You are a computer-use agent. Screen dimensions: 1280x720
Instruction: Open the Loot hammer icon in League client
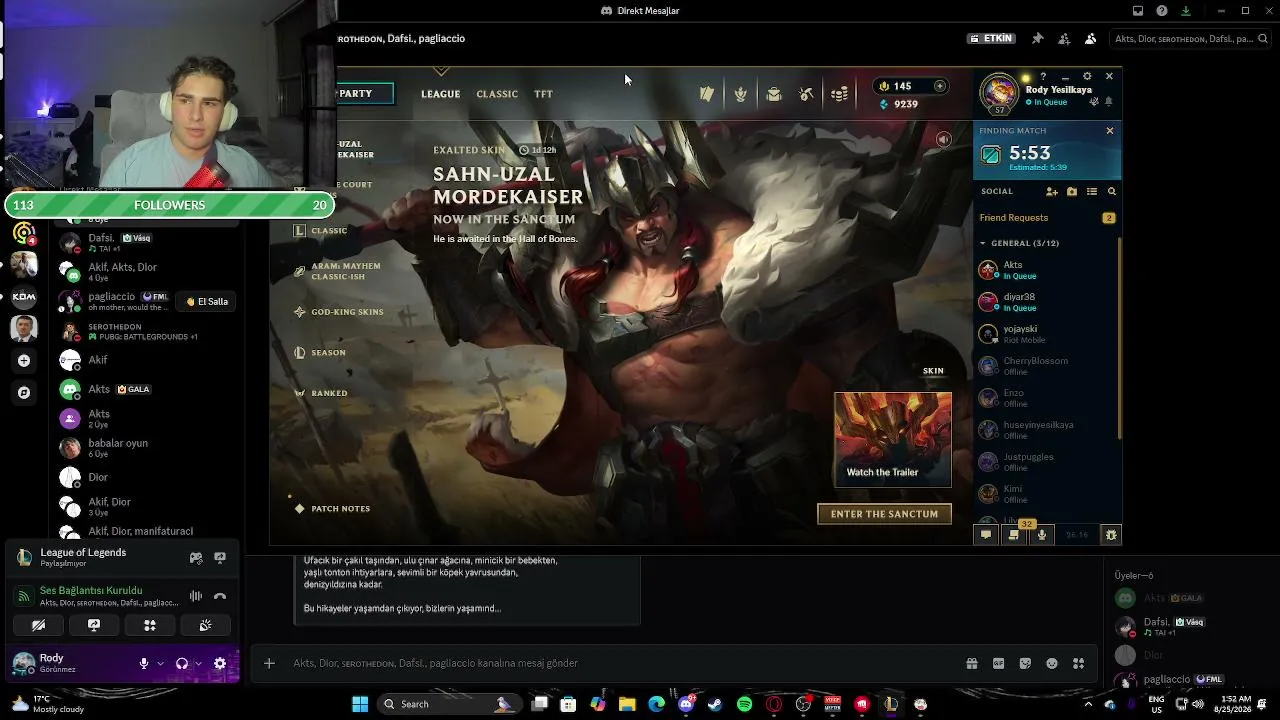coord(806,94)
